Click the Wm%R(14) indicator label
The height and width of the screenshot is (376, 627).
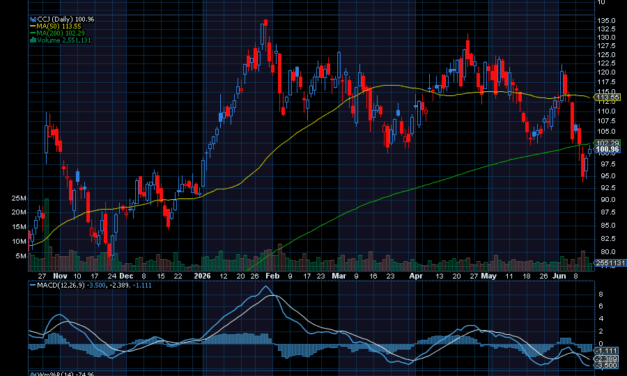click(62, 374)
